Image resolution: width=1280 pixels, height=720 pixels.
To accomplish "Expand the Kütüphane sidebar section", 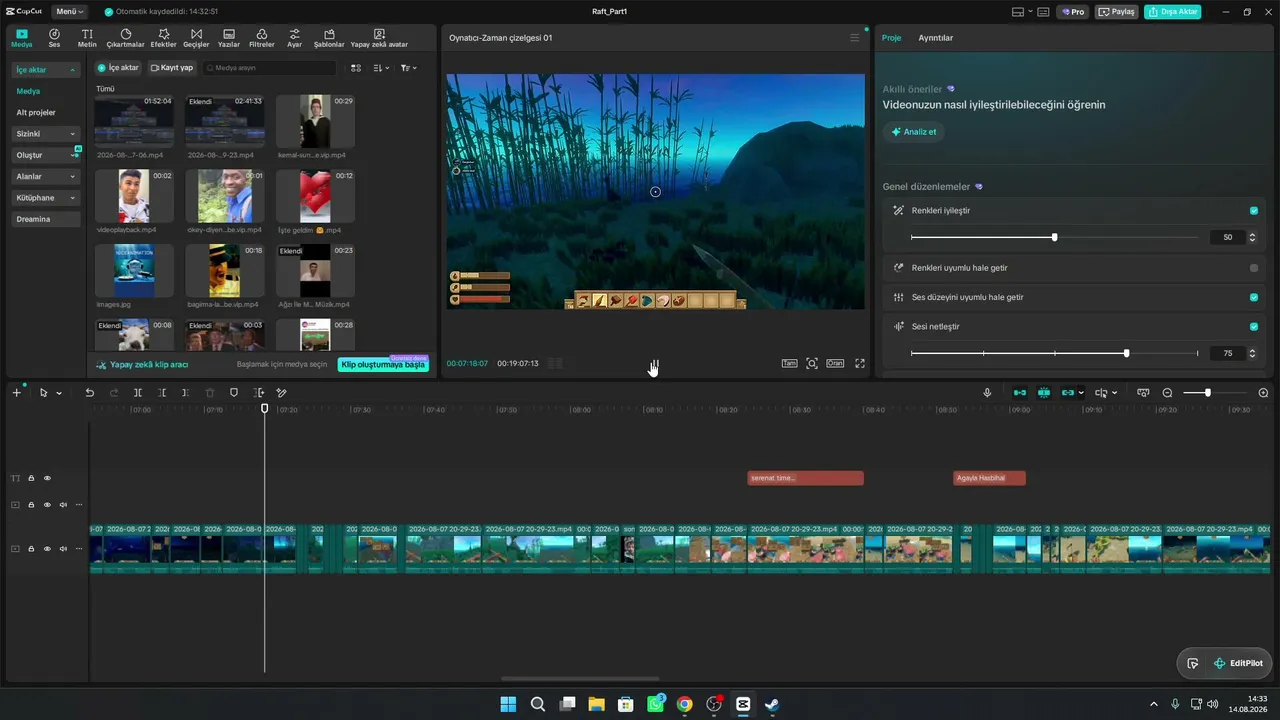I will click(x=46, y=198).
